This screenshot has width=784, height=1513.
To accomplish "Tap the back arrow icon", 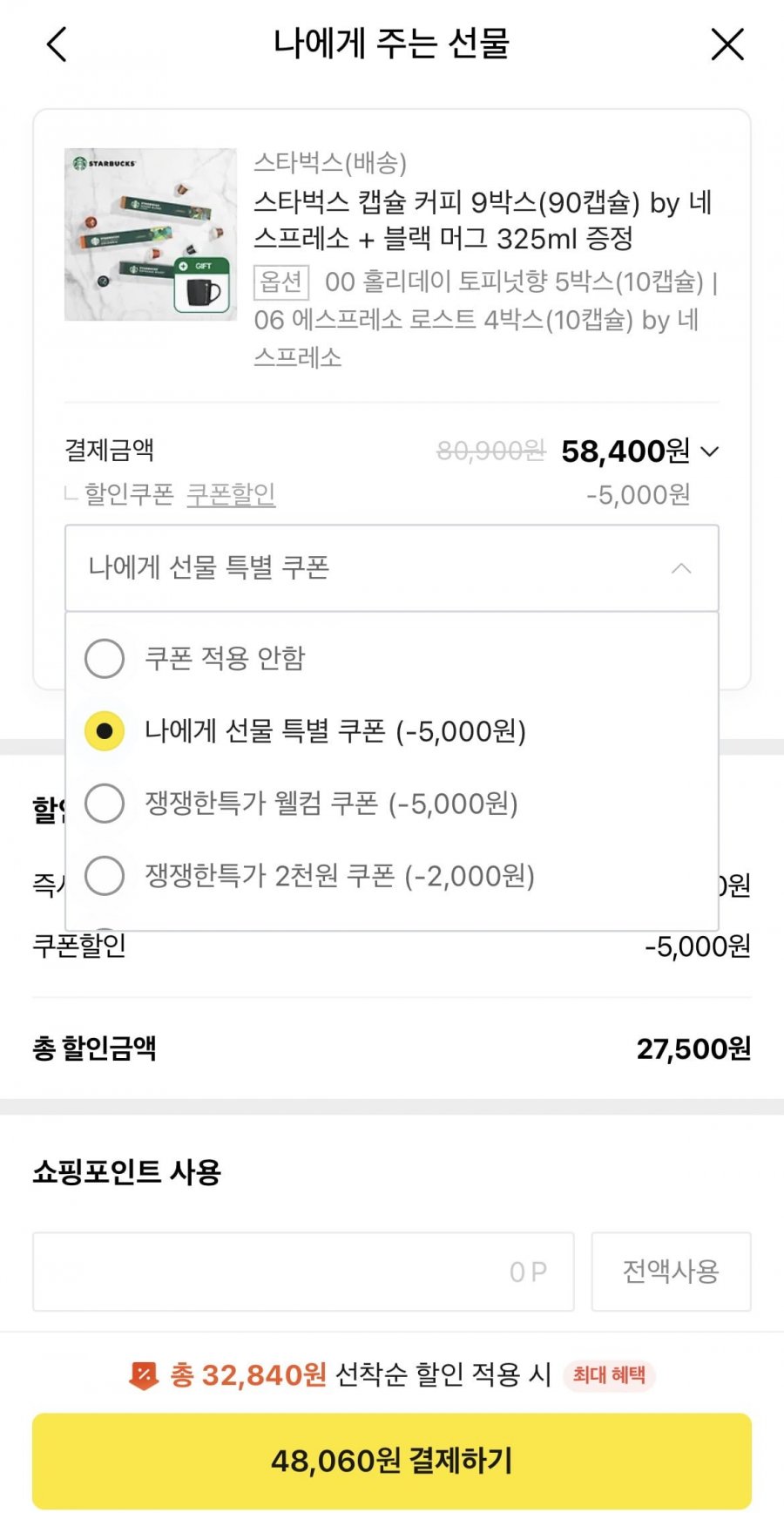I will click(57, 44).
